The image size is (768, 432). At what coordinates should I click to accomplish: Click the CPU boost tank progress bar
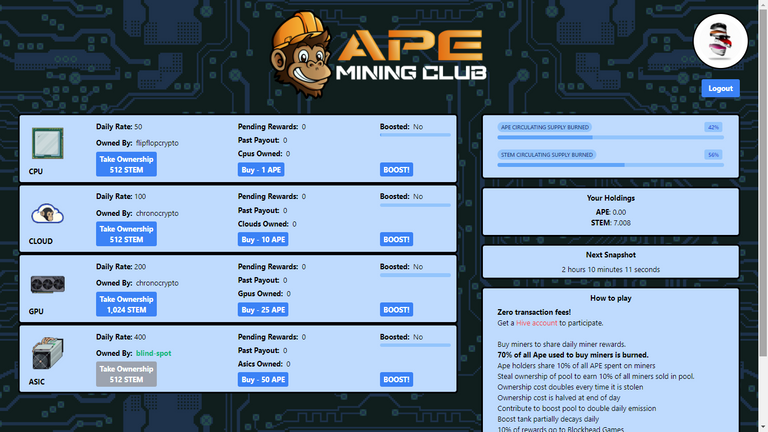click(415, 135)
